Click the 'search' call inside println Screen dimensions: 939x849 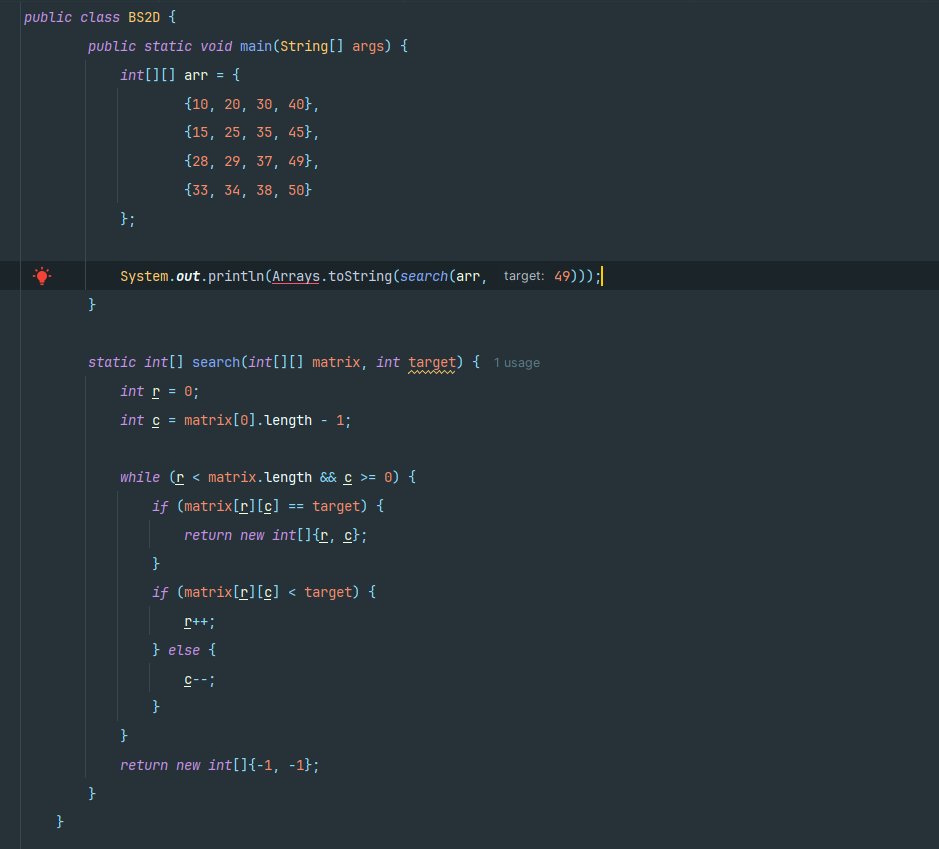[x=424, y=276]
